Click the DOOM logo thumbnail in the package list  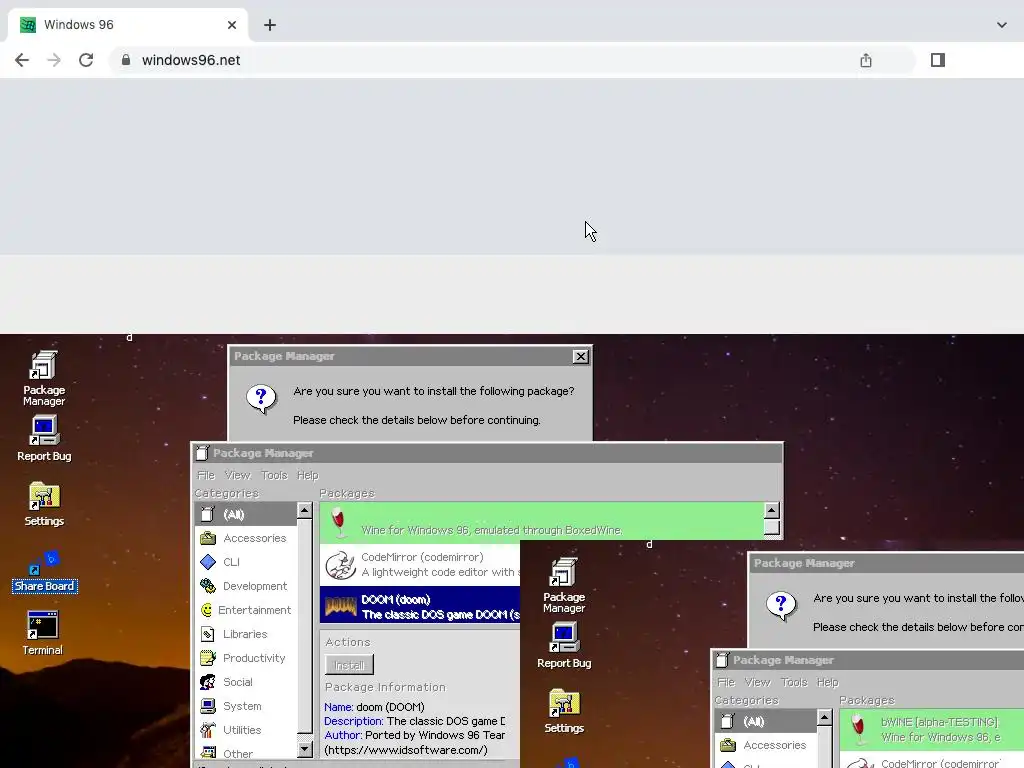pos(340,606)
